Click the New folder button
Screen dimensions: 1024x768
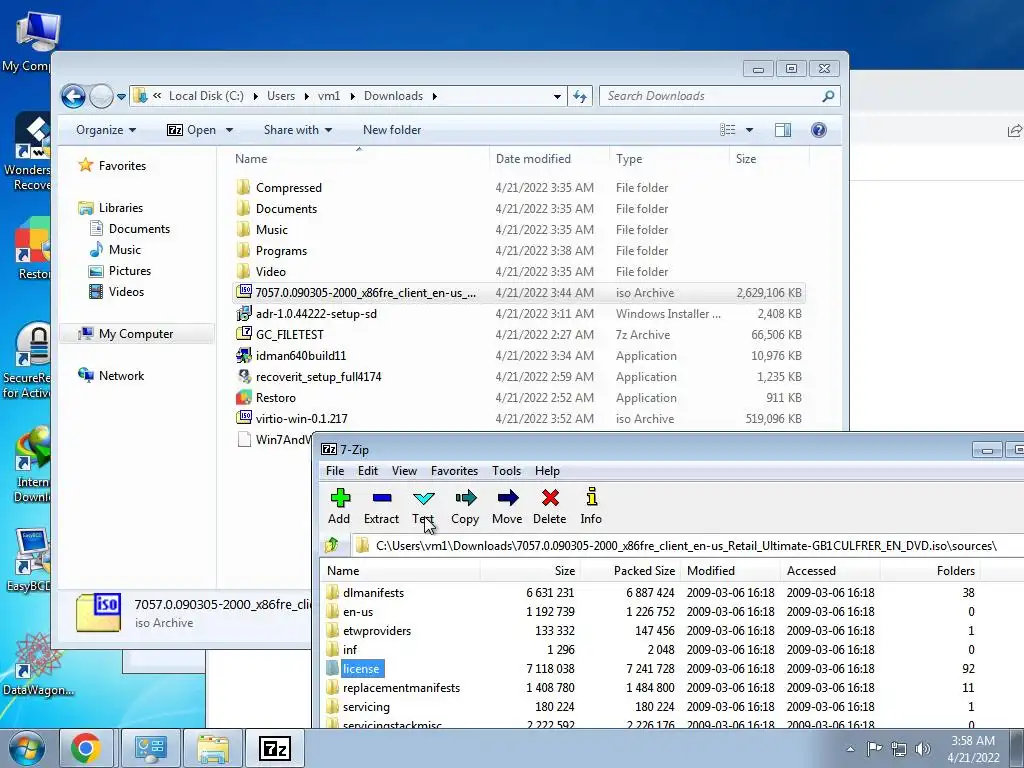(x=392, y=130)
